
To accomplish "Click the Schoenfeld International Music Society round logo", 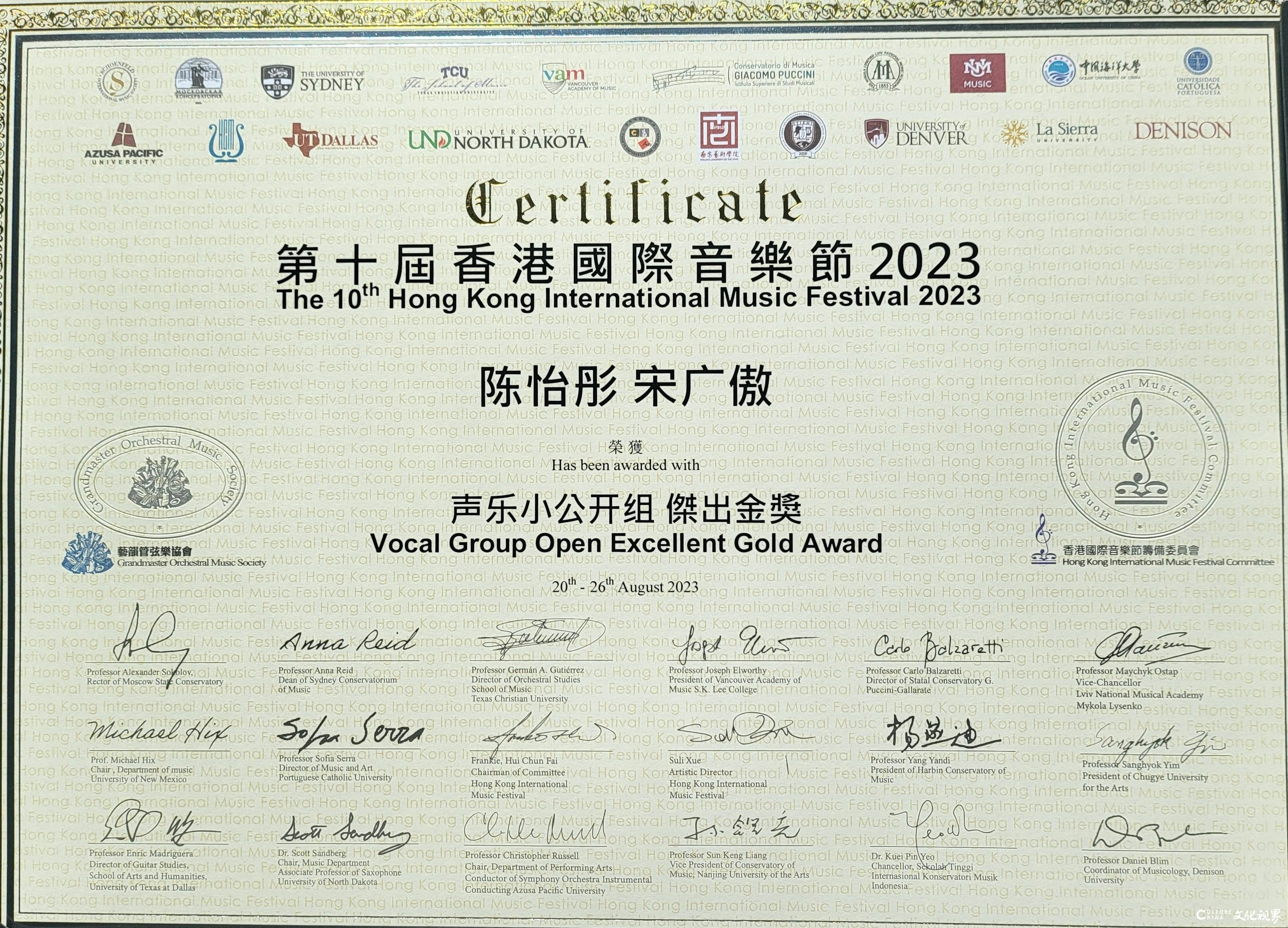I will click(x=119, y=82).
